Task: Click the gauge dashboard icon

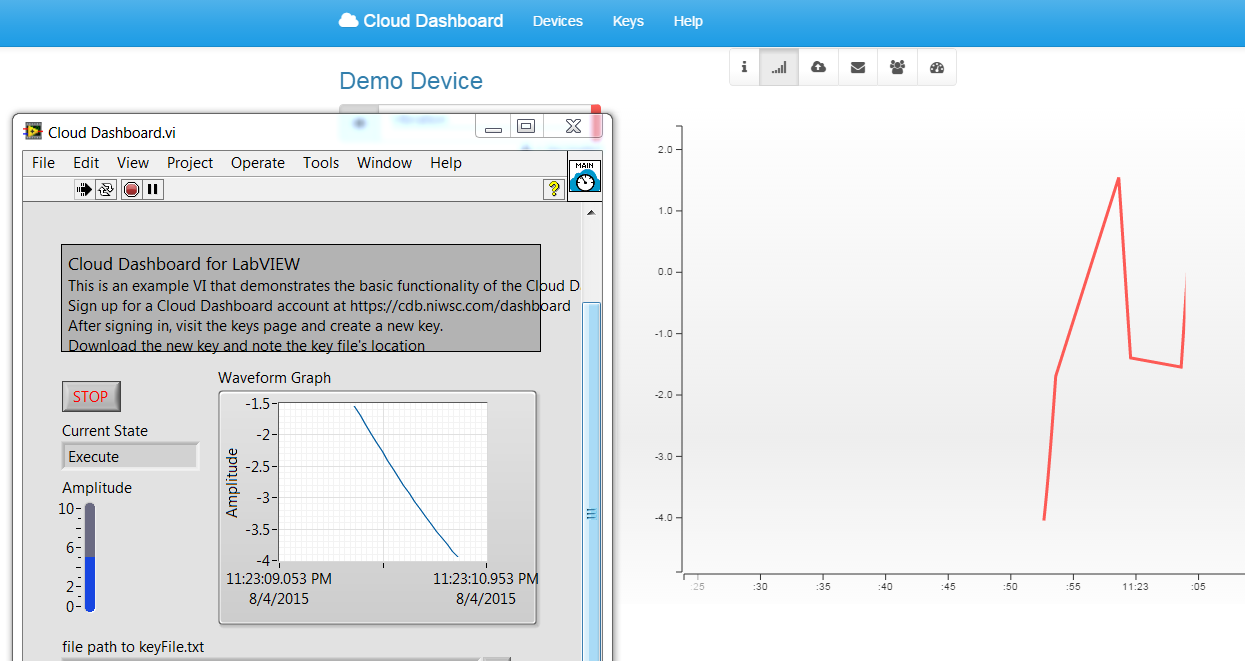Action: (937, 67)
